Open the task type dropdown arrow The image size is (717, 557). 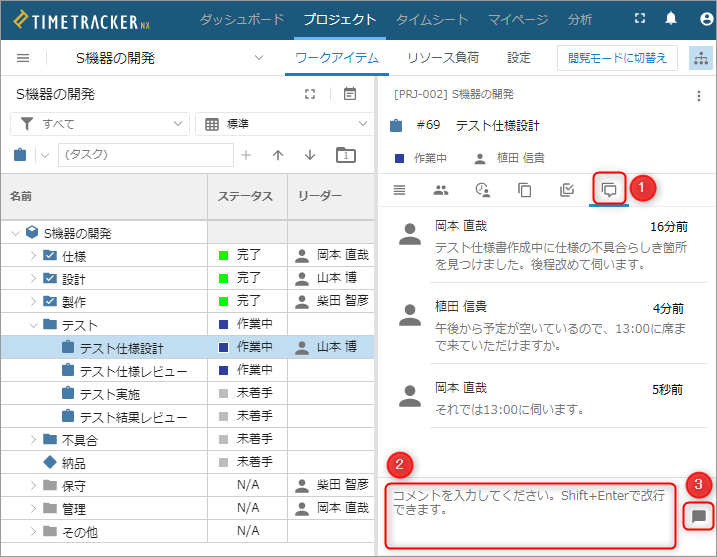point(45,155)
